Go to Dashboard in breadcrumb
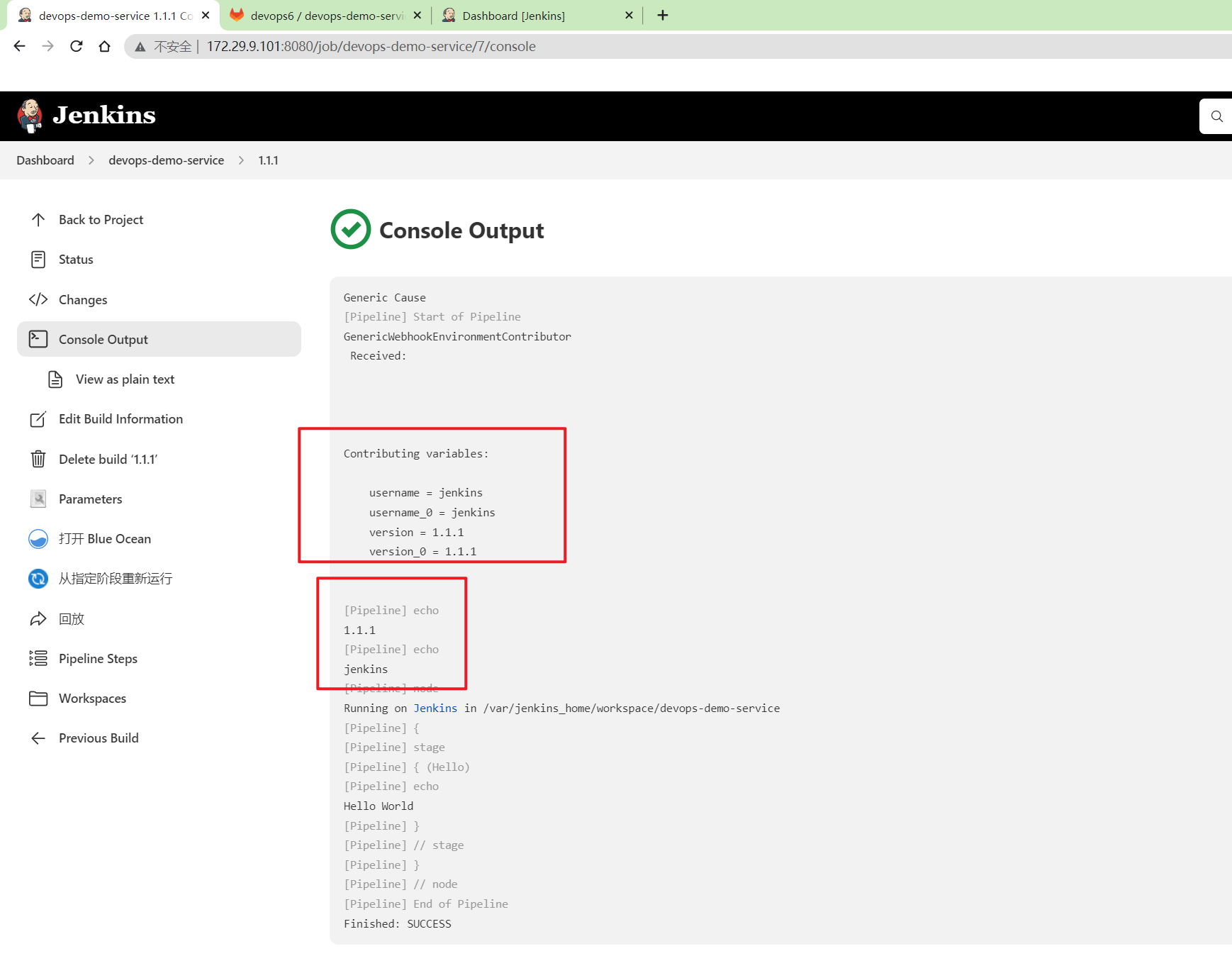The image size is (1232, 956). click(x=45, y=160)
